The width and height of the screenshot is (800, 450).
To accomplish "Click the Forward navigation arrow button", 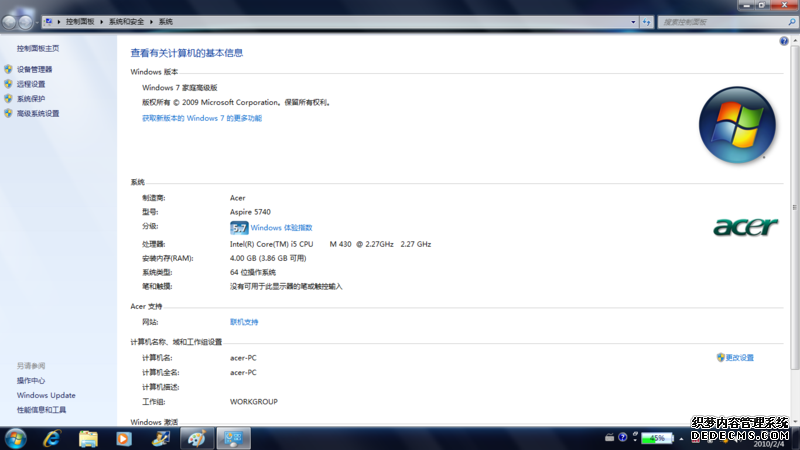I will pos(25,22).
